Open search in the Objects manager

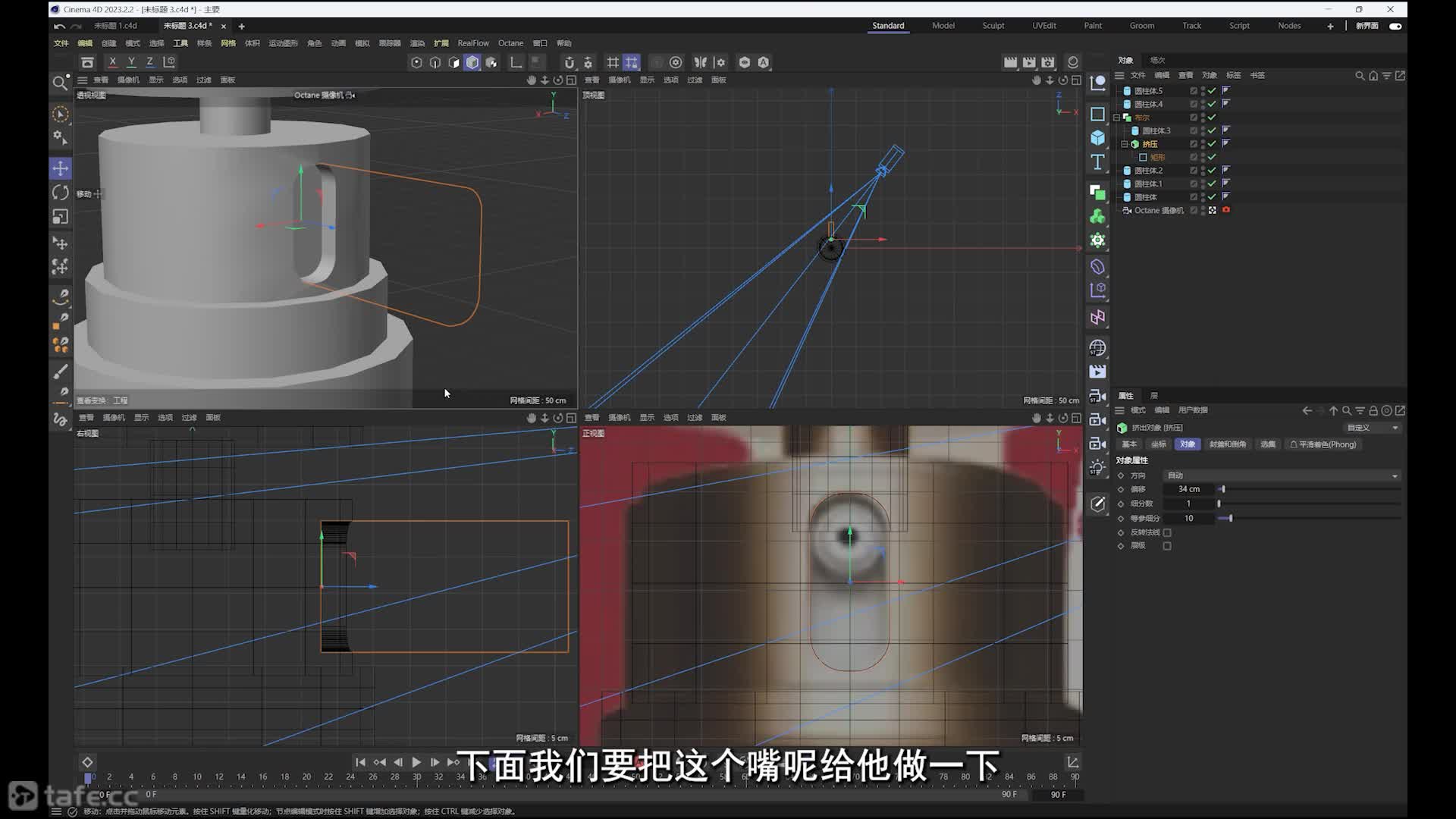(x=1360, y=76)
